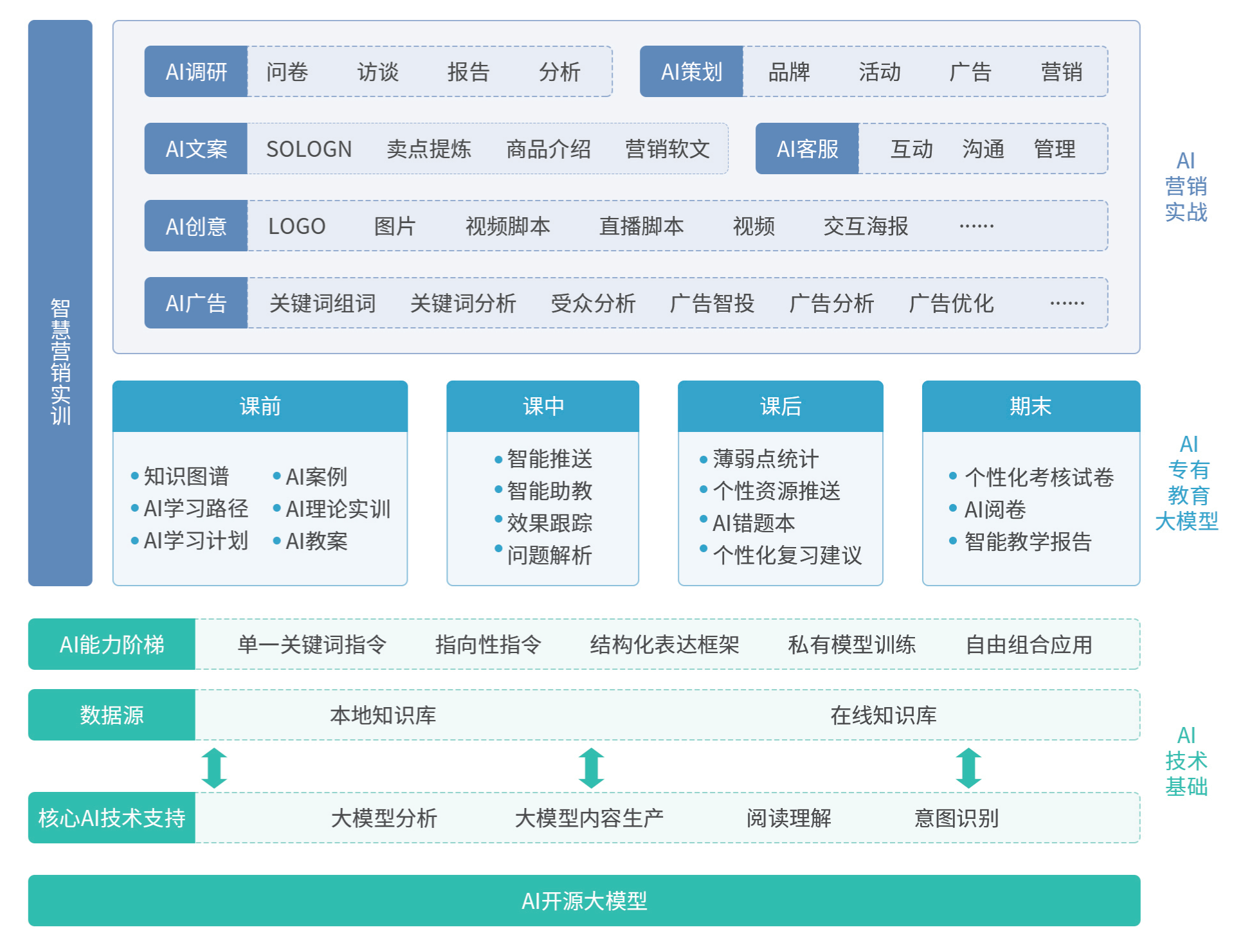The height and width of the screenshot is (952, 1234).
Task: Click SOLOGN in AI文案 row
Action: point(309,149)
